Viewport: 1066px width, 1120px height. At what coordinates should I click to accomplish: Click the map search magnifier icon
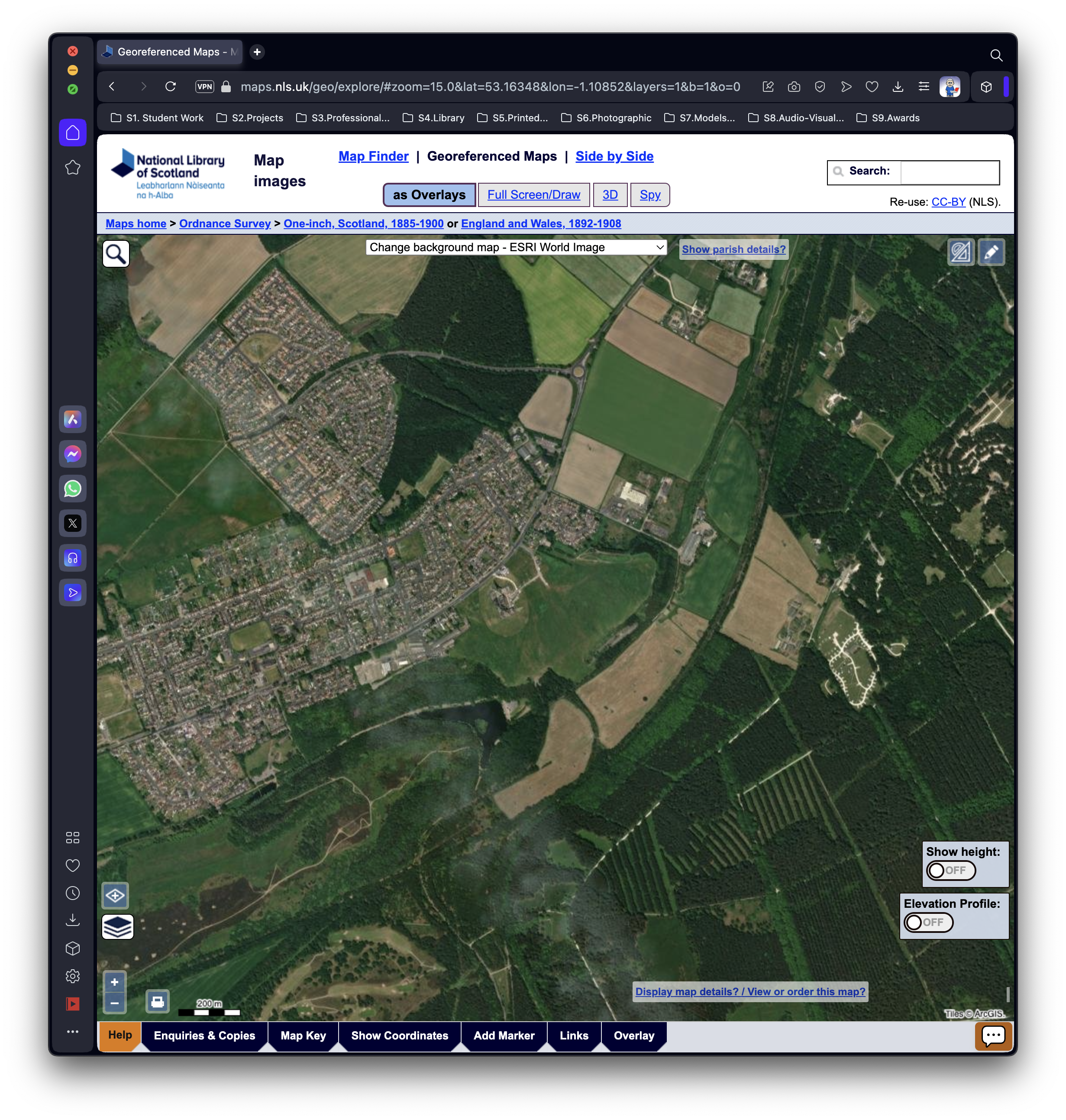point(116,254)
